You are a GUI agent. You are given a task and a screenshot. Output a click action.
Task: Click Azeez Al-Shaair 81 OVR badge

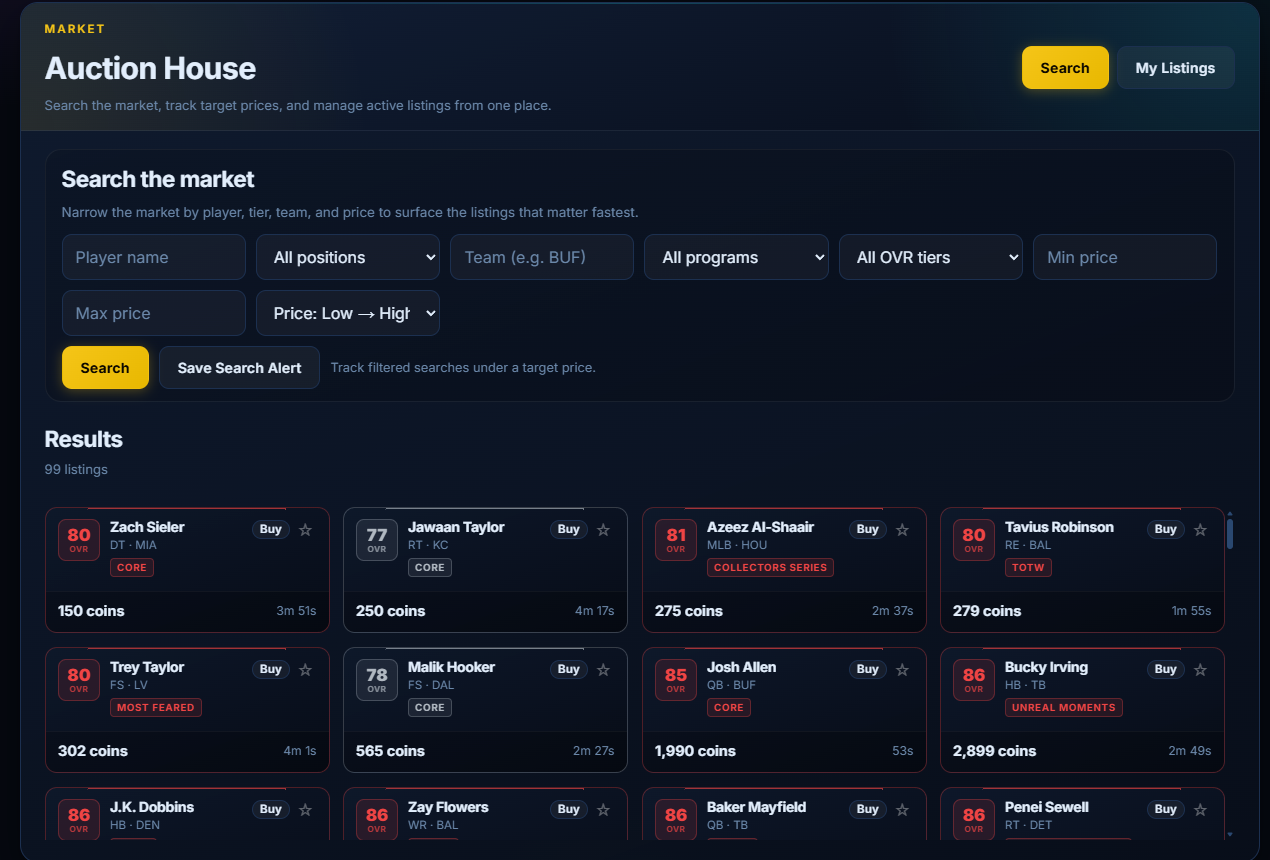click(x=676, y=540)
